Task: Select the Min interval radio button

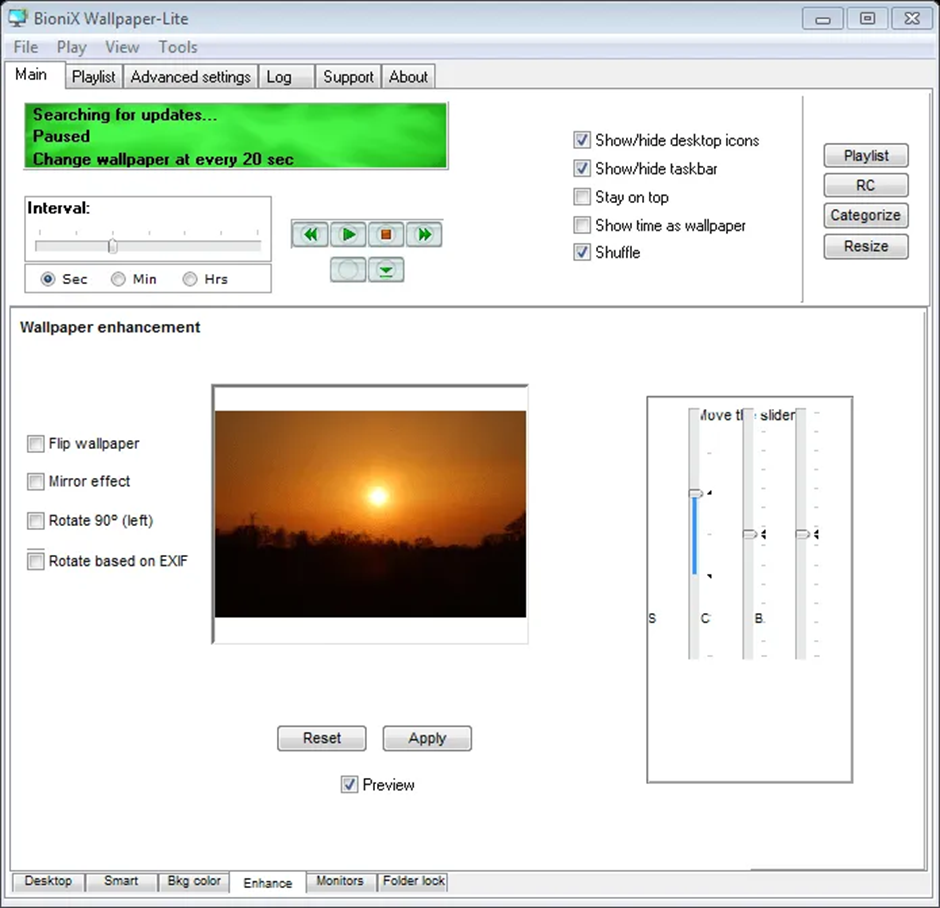Action: tap(118, 279)
